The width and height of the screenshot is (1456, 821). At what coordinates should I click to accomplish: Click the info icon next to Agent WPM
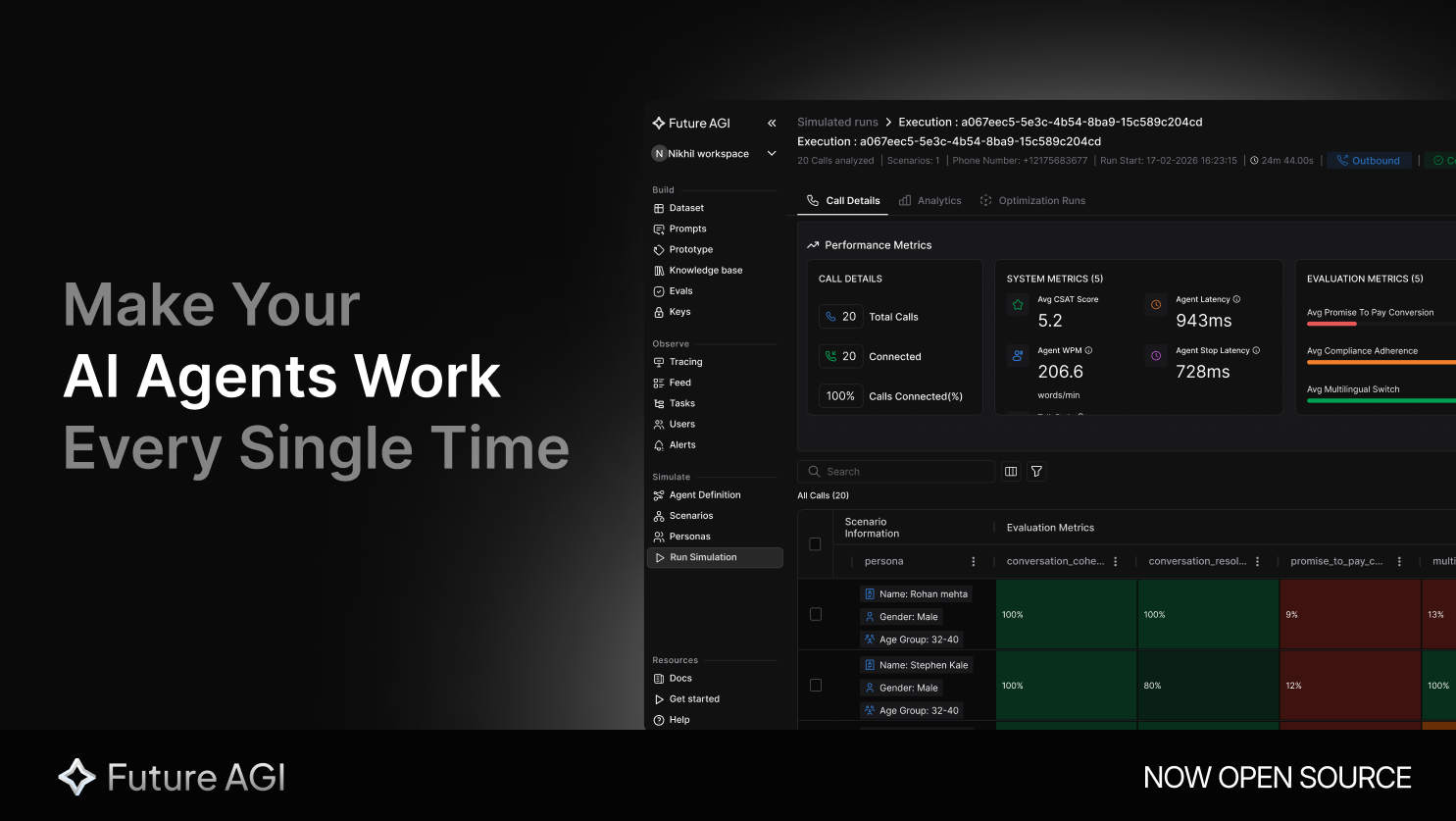(x=1088, y=350)
